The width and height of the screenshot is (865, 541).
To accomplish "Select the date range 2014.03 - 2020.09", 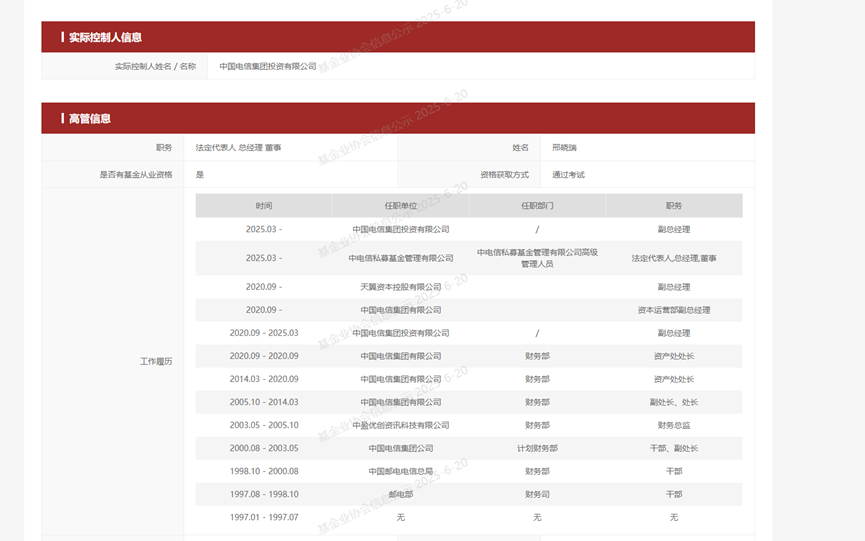I will (264, 379).
